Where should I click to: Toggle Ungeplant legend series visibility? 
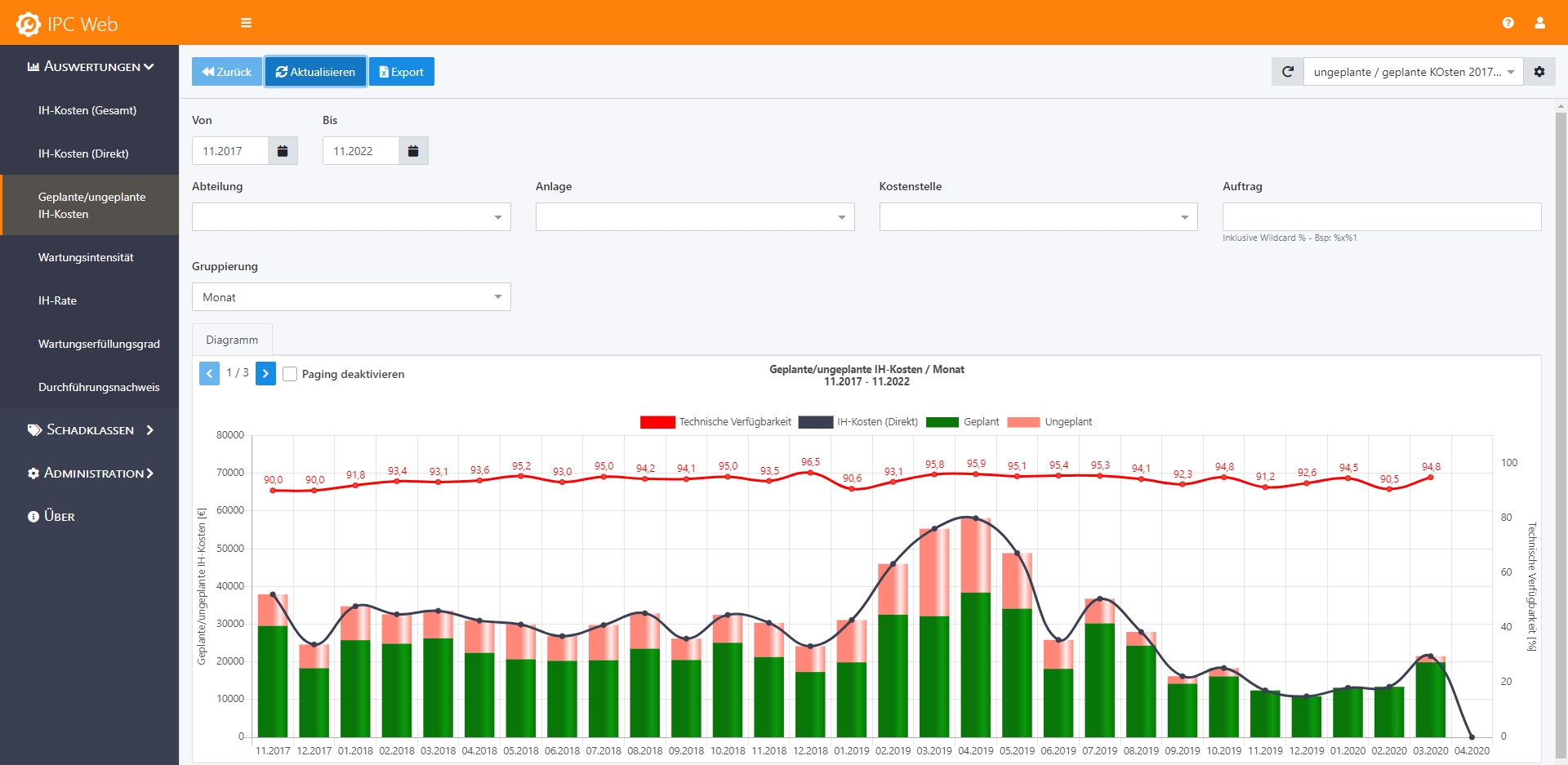(x=1049, y=422)
